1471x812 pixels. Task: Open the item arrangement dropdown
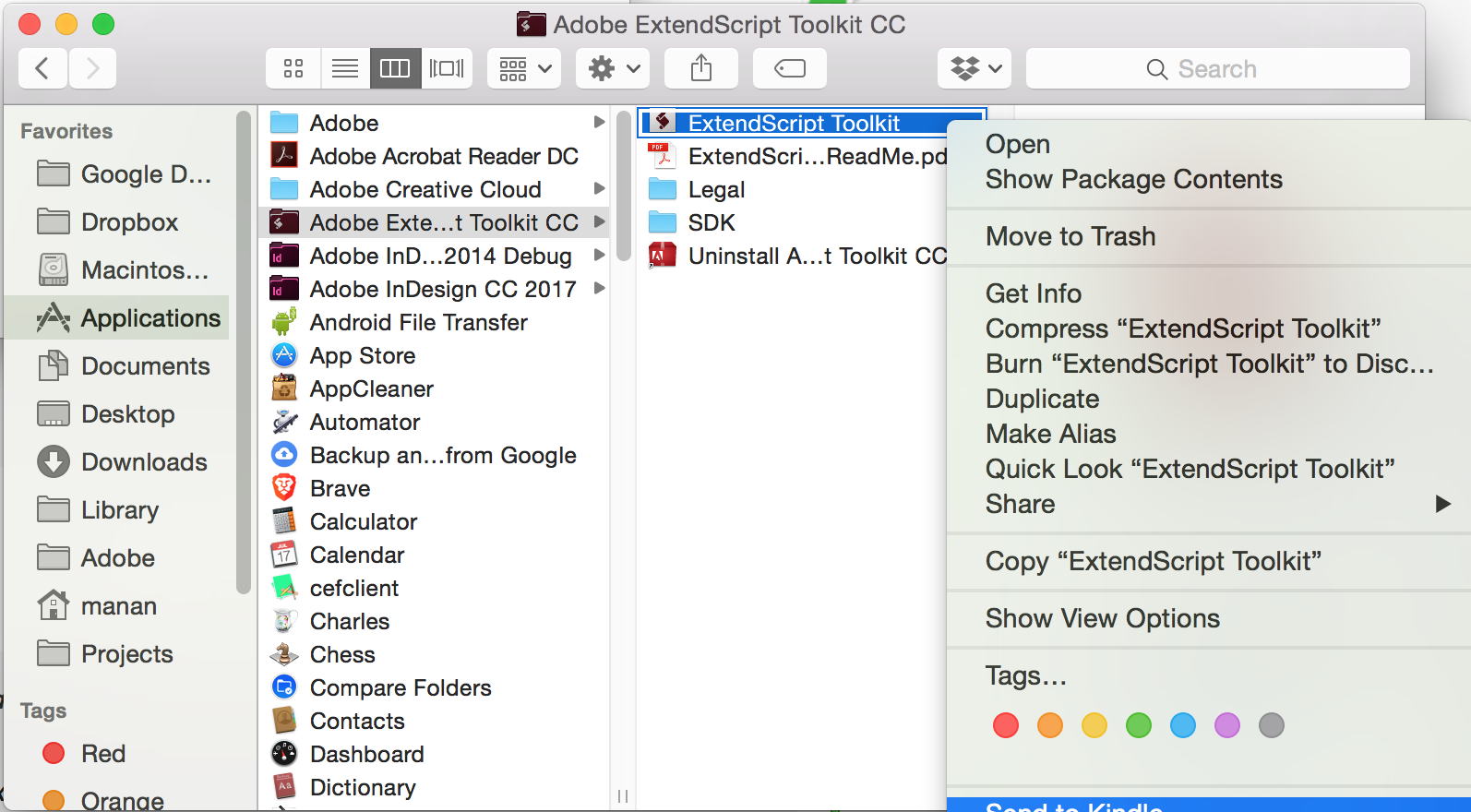pyautogui.click(x=524, y=68)
